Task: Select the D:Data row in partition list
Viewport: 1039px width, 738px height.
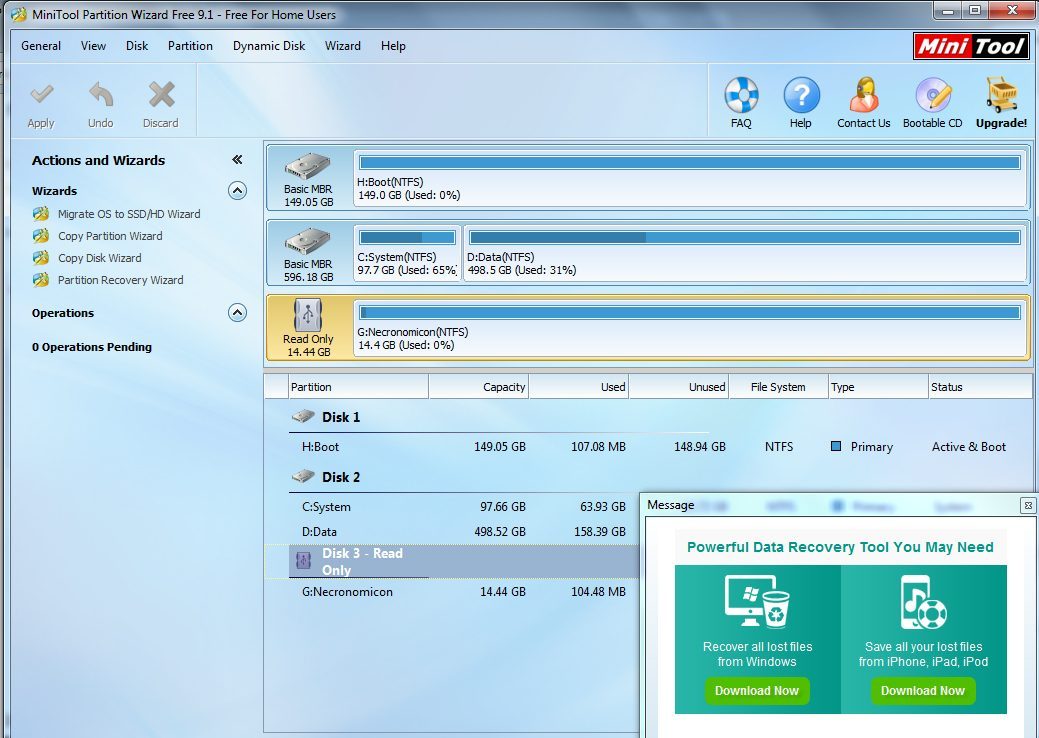Action: 452,531
